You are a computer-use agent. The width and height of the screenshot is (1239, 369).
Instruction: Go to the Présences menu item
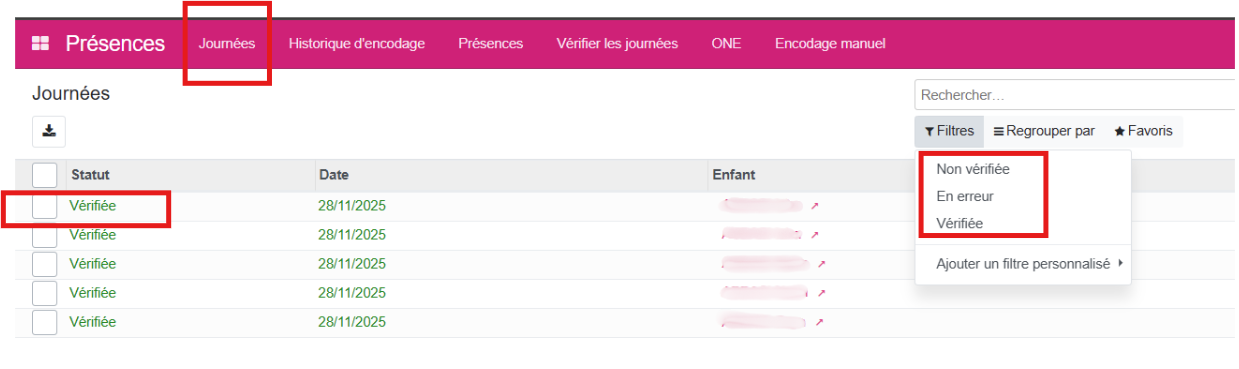(x=491, y=43)
